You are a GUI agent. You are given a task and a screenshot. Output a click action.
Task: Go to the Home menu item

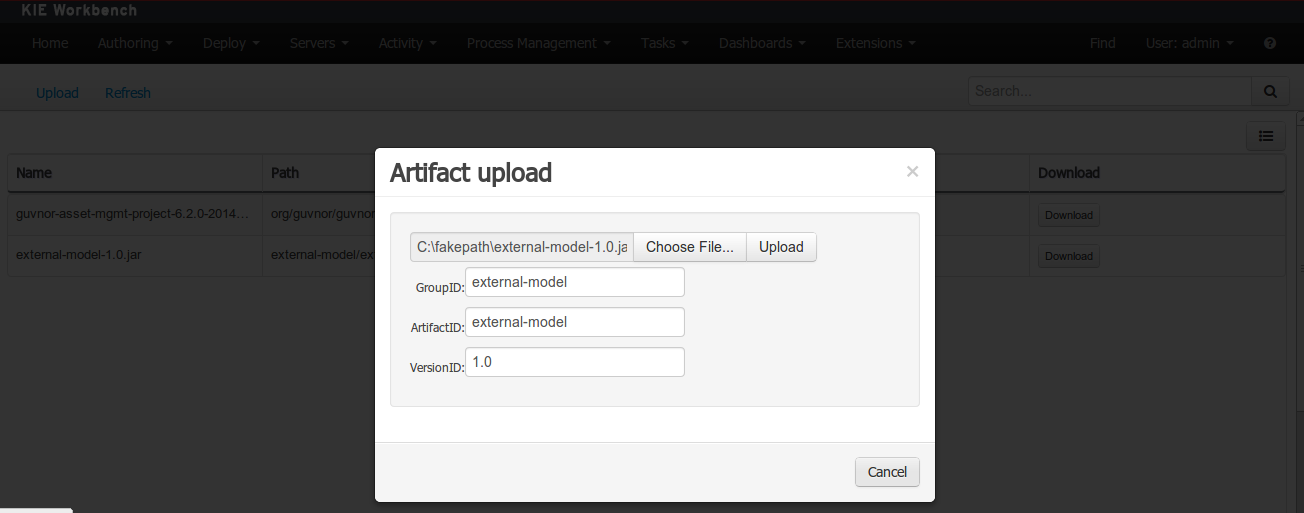point(50,43)
